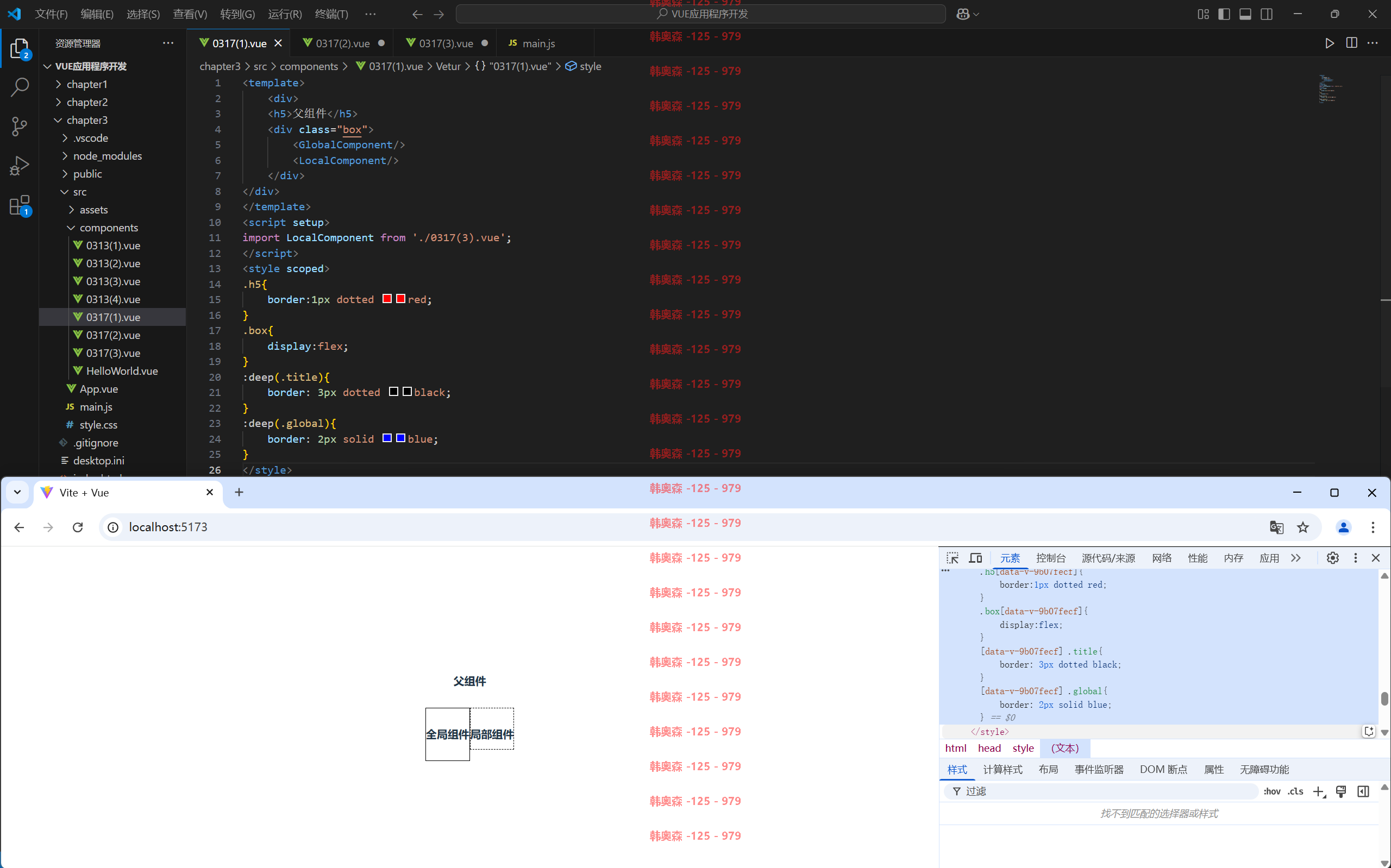This screenshot has width=1391, height=868.
Task: Toggle the bottom panel in VS Code
Action: 1245,14
